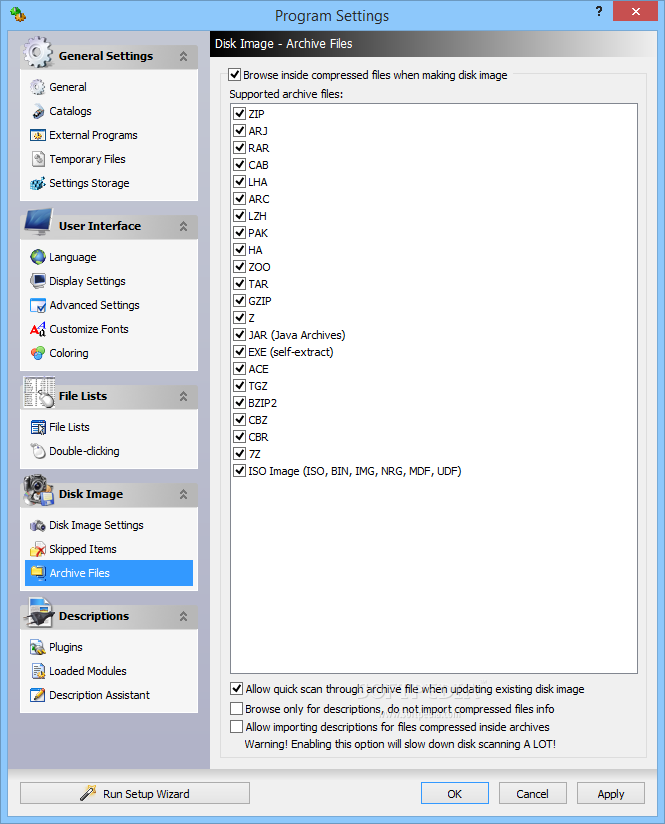The height and width of the screenshot is (824, 665).
Task: Uncheck the ISO Image checkbox
Action: (240, 471)
